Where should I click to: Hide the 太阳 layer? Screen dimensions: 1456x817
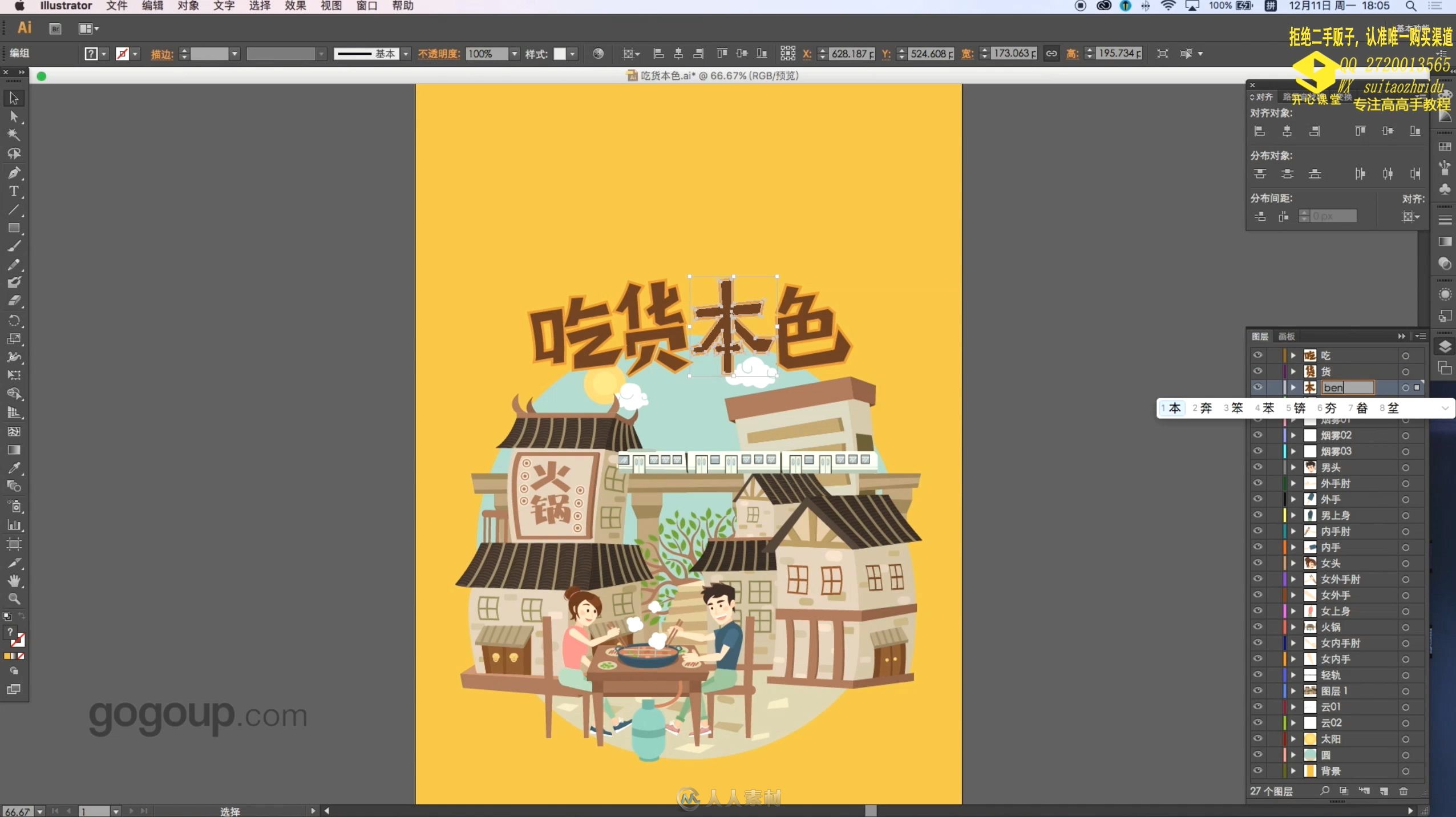[x=1257, y=738]
